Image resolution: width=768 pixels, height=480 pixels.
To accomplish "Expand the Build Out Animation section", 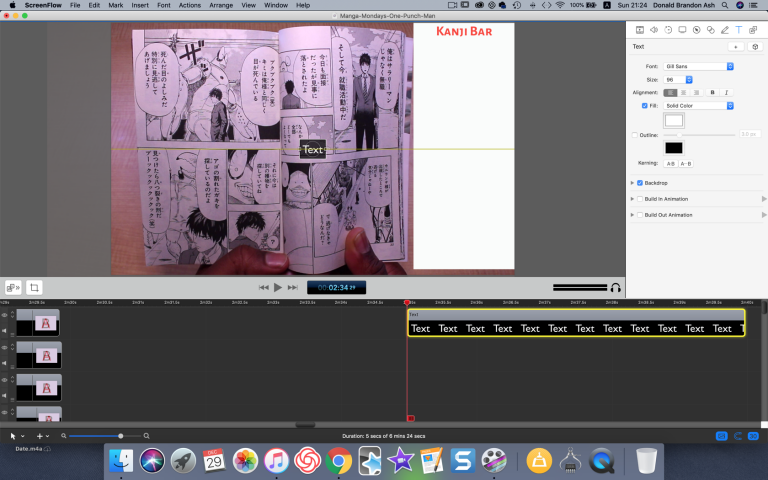I will pos(632,215).
